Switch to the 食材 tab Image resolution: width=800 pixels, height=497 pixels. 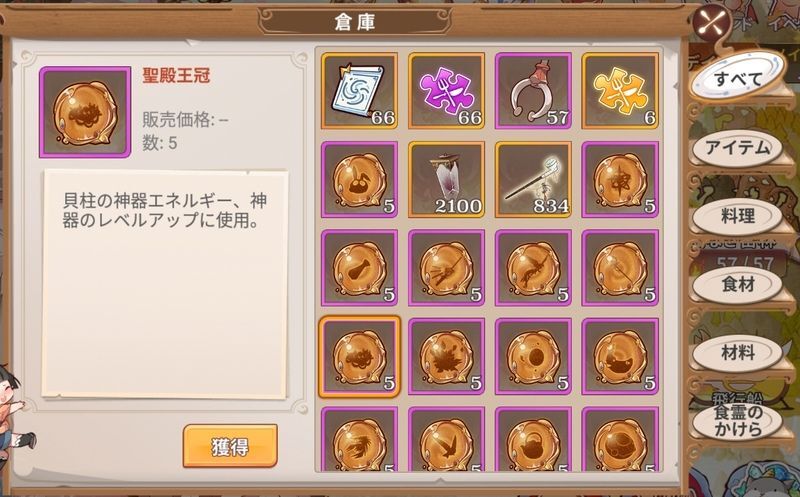pyautogui.click(x=737, y=285)
